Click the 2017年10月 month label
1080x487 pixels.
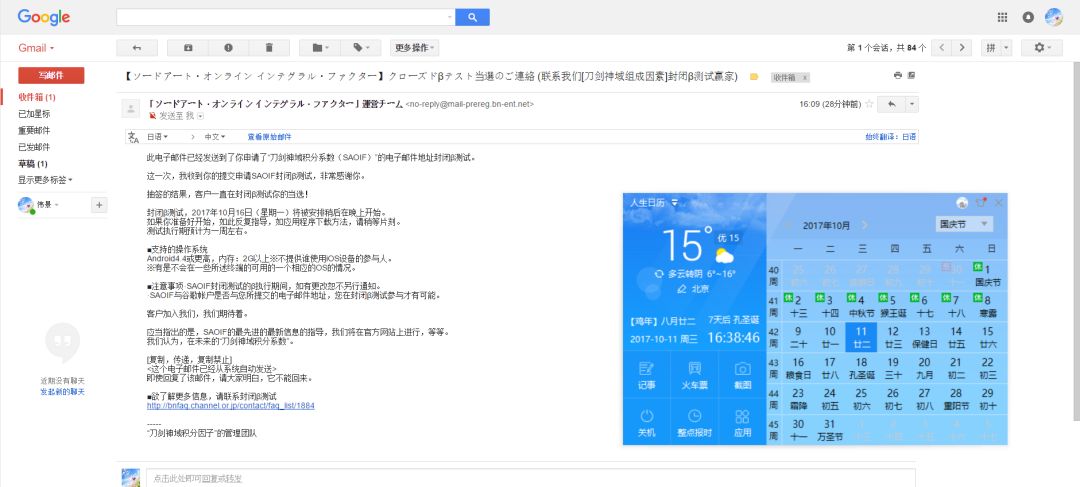(827, 225)
